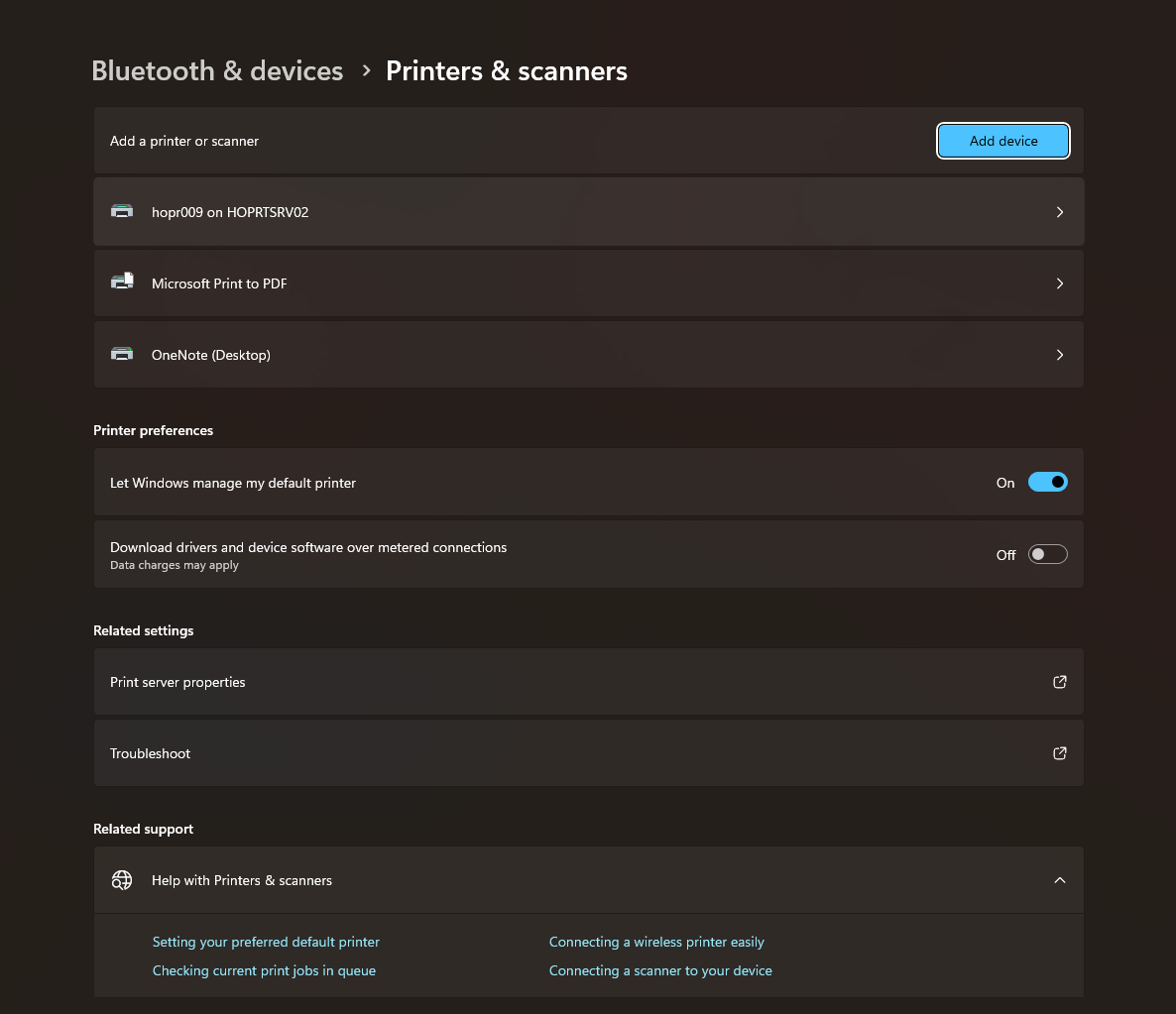
Task: Open Setting your preferred default printer link
Action: [x=266, y=942]
